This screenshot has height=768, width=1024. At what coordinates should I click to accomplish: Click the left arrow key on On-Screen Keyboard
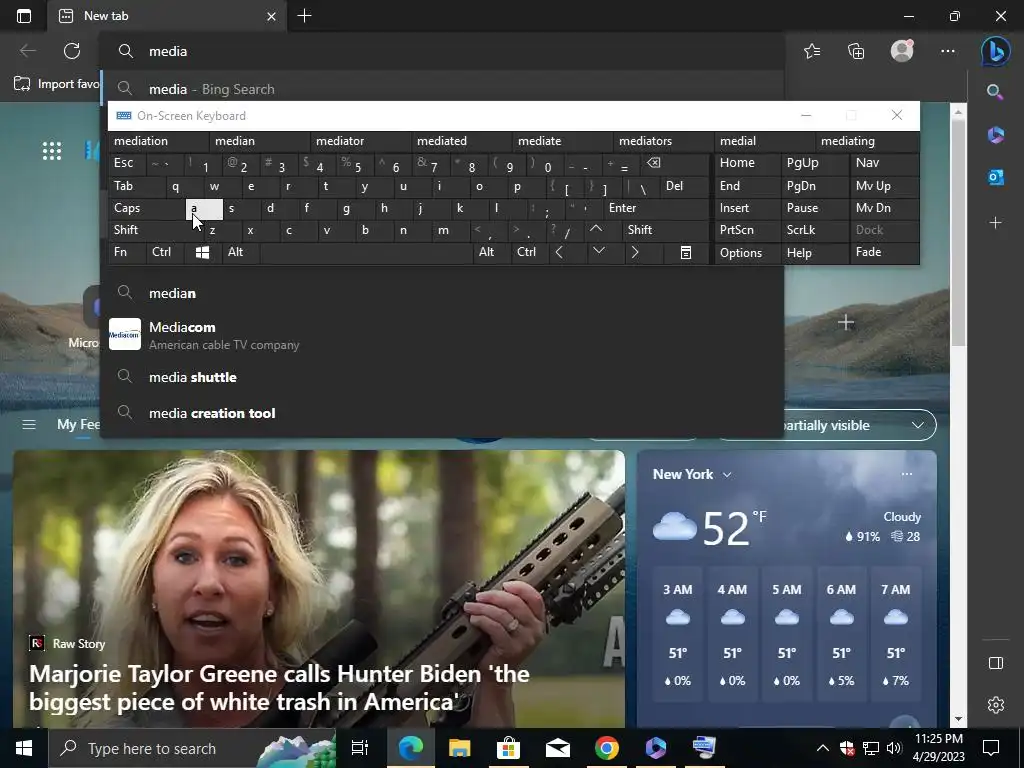tap(559, 252)
